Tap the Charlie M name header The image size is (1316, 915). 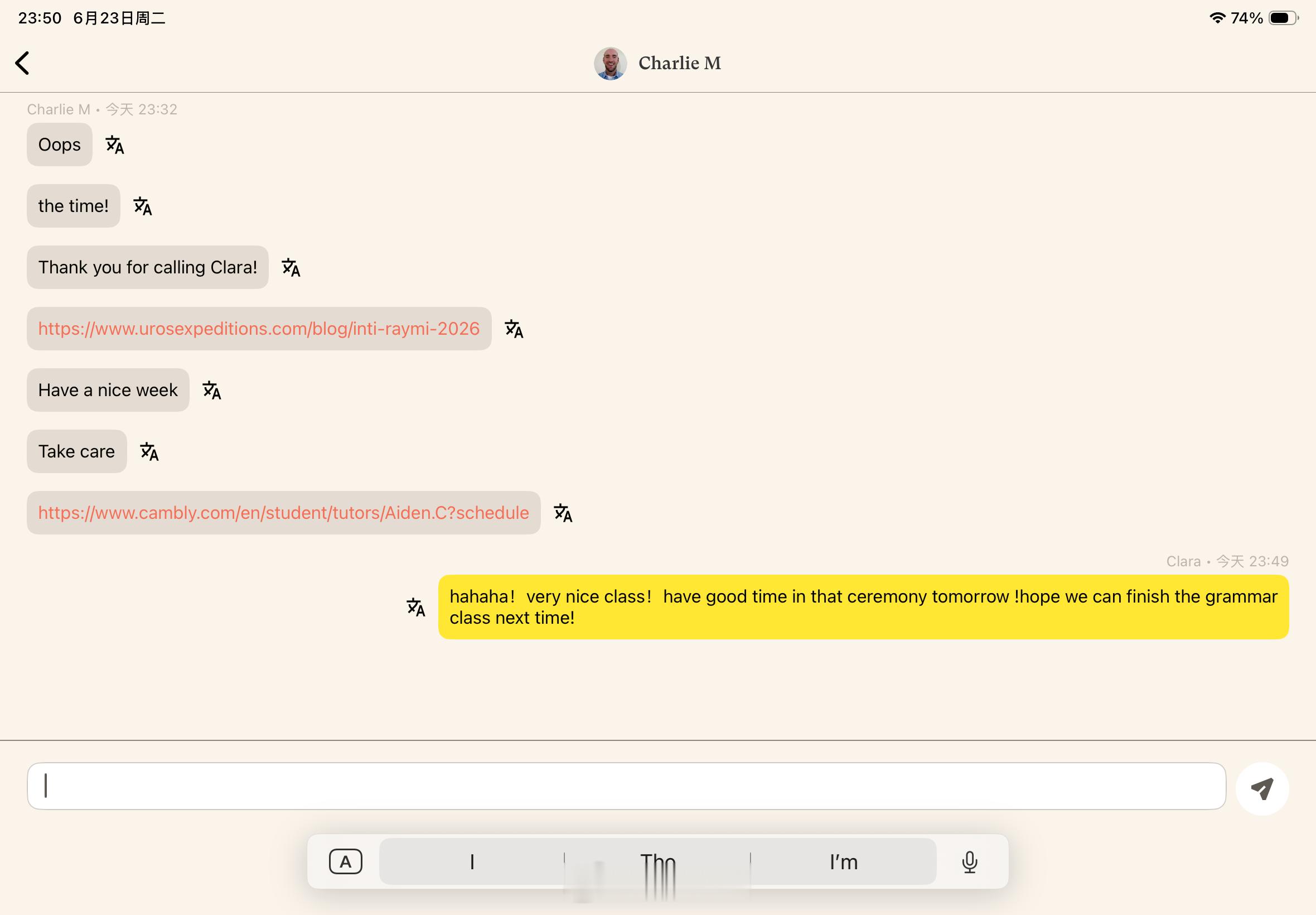tap(680, 63)
